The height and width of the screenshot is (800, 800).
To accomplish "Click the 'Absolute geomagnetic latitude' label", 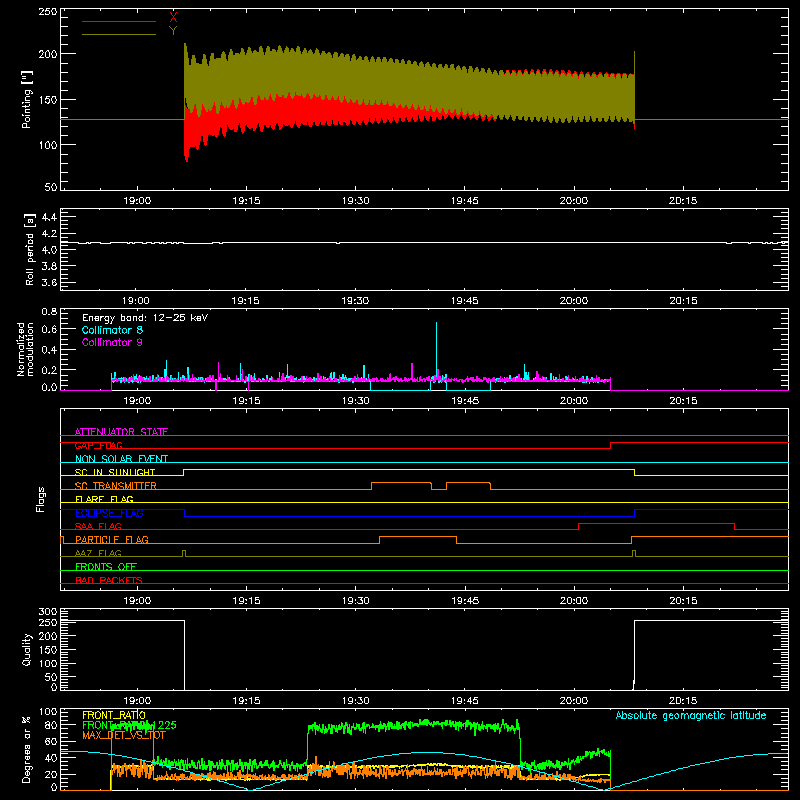I will coord(691,715).
